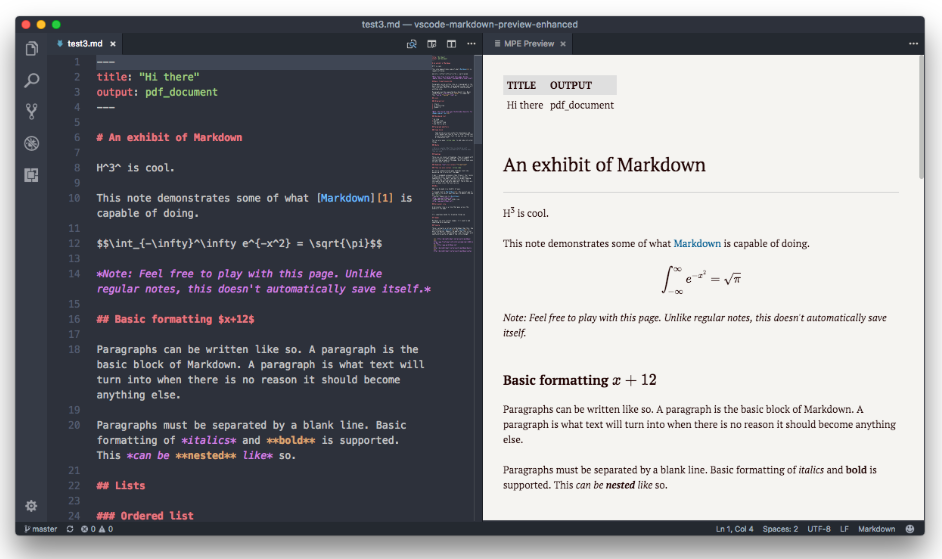
Task: Open the Search view in activity bar
Action: [x=32, y=80]
